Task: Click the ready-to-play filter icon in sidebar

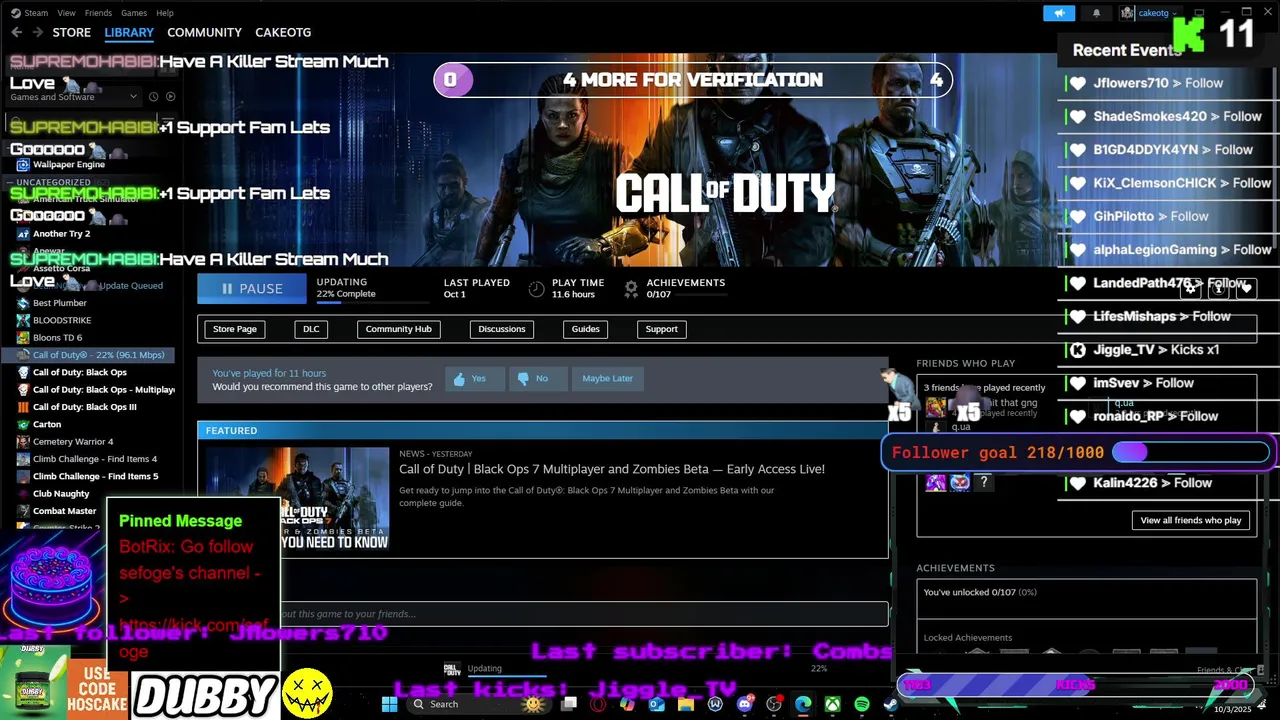Action: [x=170, y=97]
